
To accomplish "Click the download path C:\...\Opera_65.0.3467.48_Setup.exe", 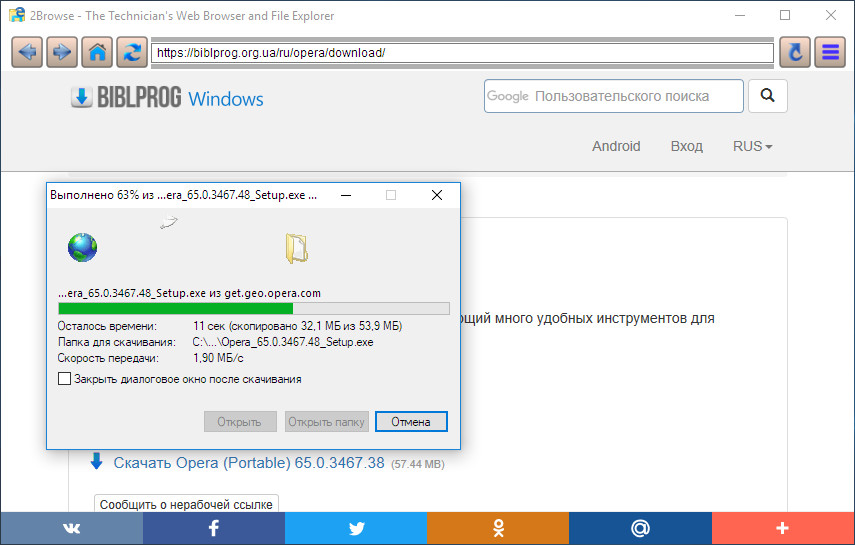I will tap(282, 342).
